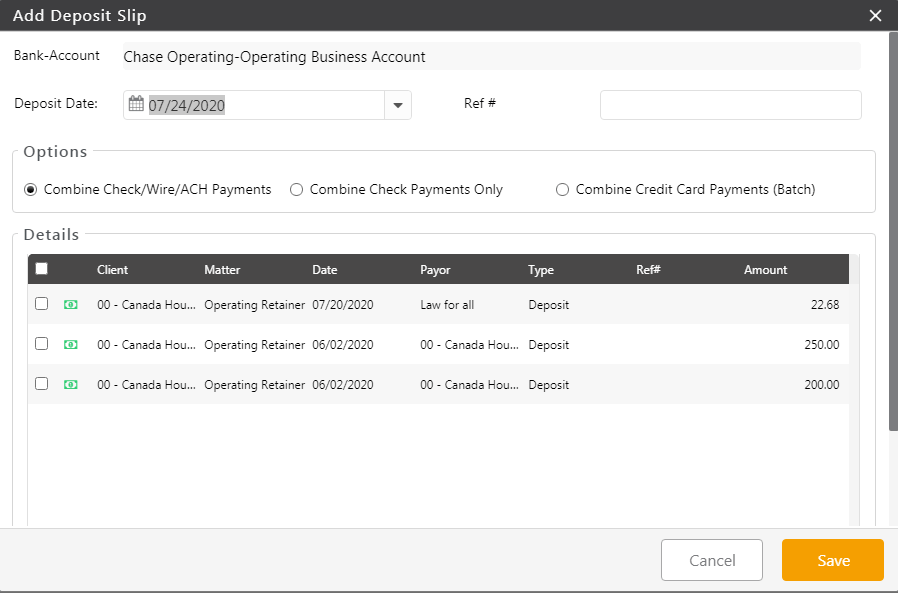Click the green cash icon on the 22.68 row
Image resolution: width=898 pixels, height=593 pixels.
tap(70, 305)
